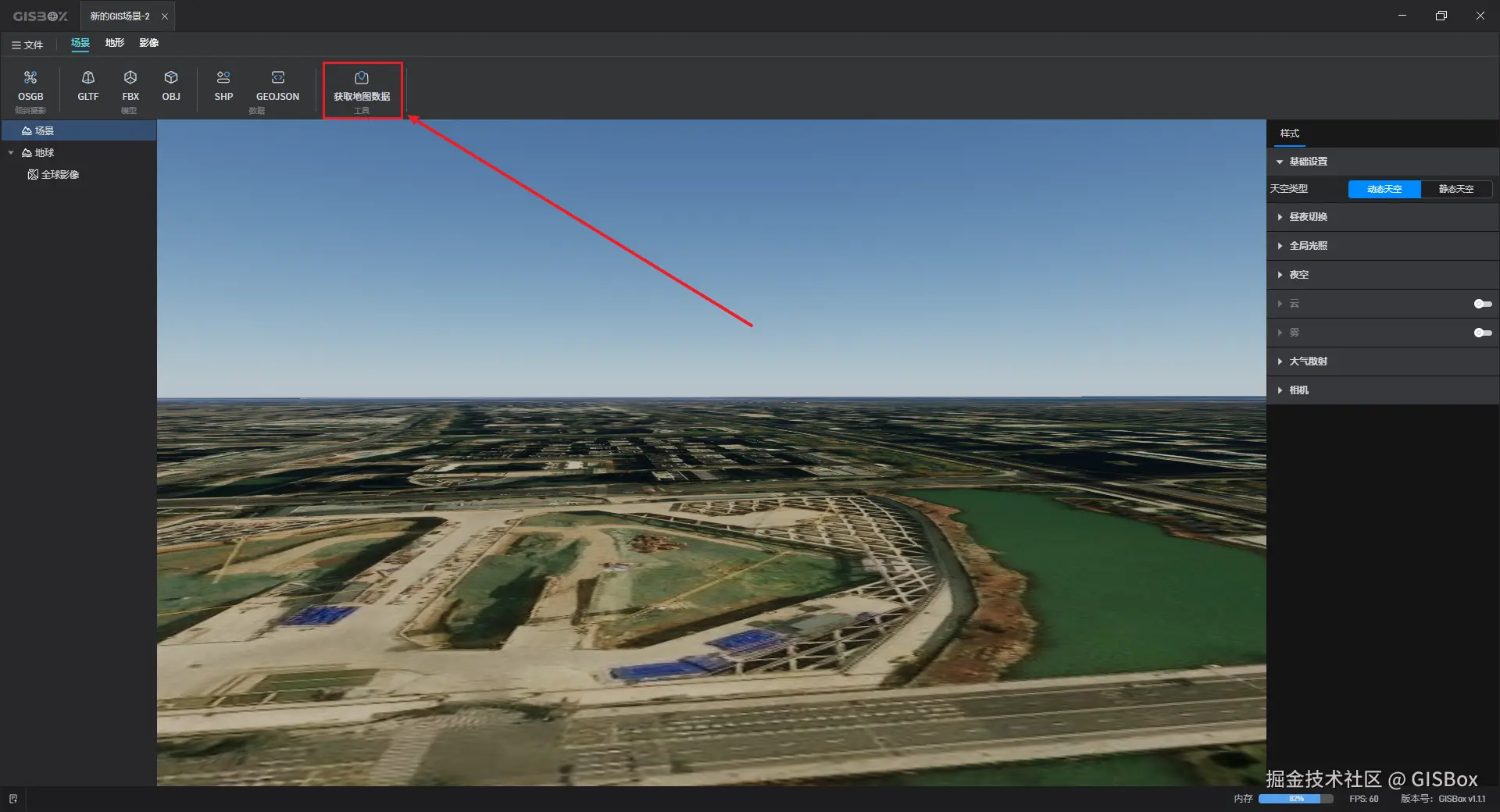This screenshot has width=1500, height=812.
Task: Restore down the GISBox window
Action: (1441, 16)
